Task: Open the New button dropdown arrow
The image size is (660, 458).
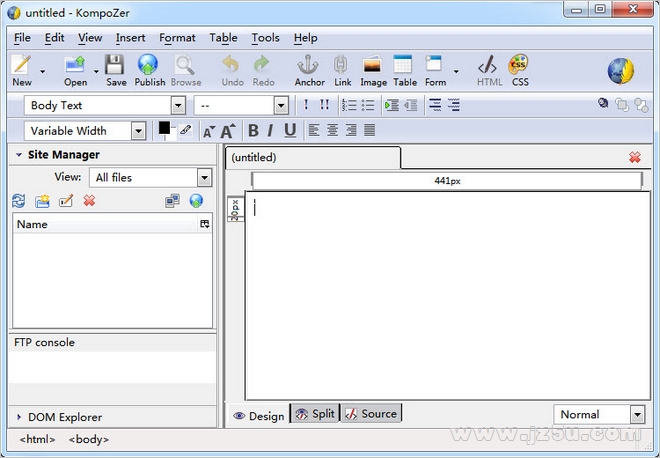Action: 43,72
